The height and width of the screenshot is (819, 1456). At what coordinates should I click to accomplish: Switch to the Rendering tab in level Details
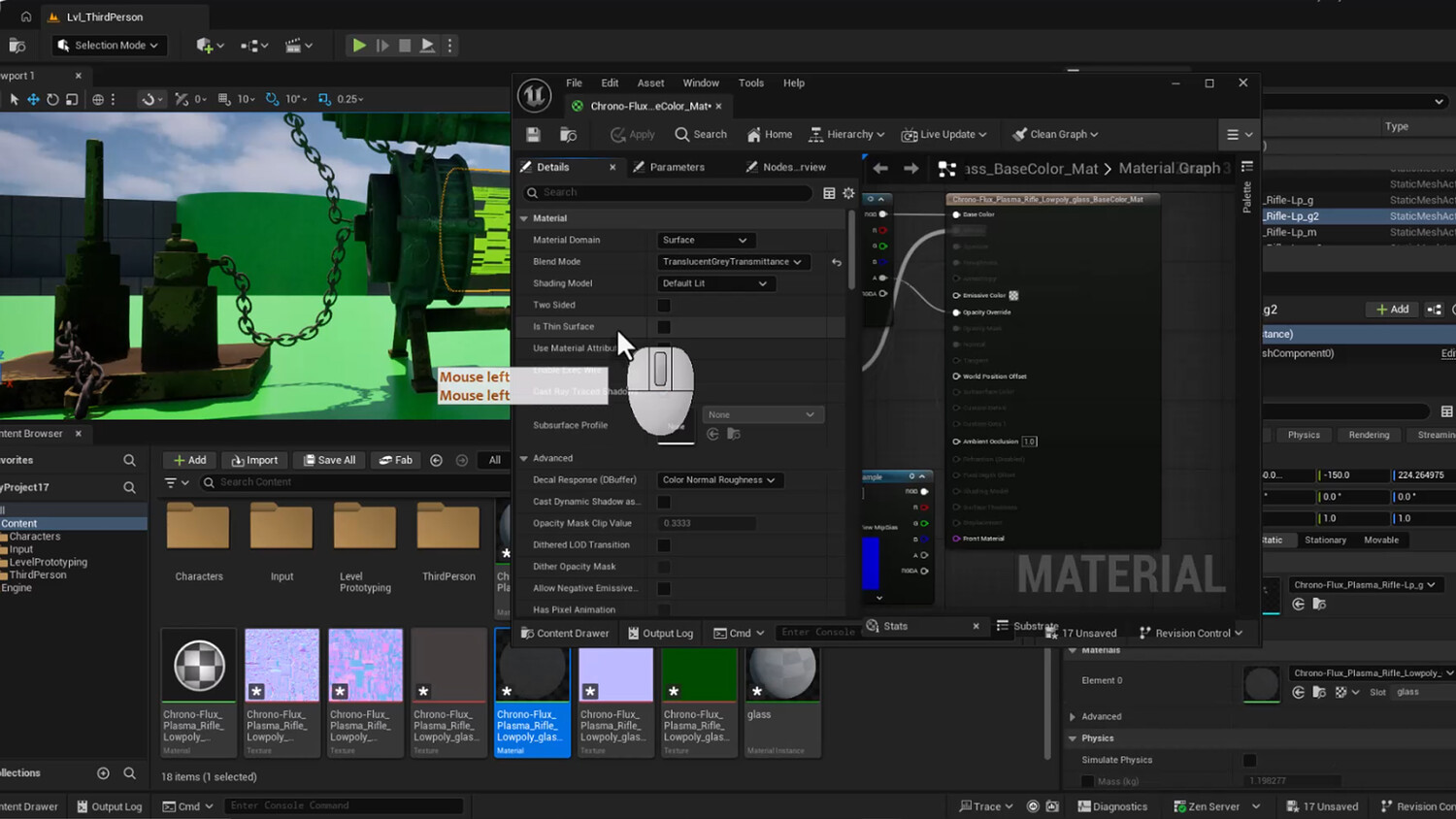[x=1369, y=435]
